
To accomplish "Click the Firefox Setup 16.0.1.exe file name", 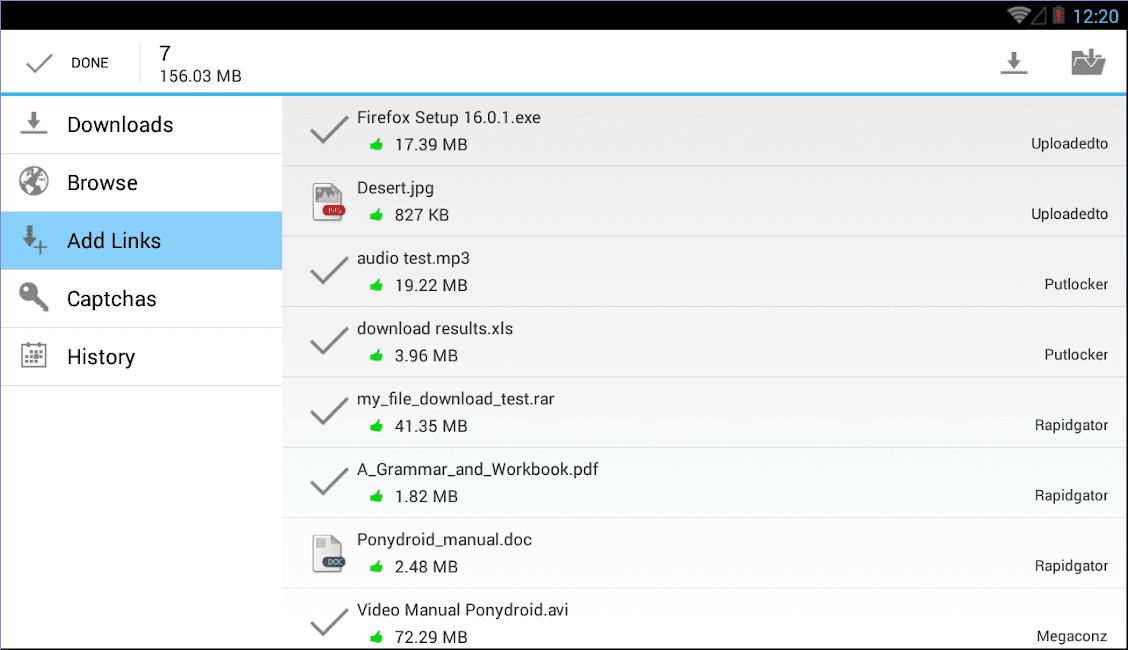I will pyautogui.click(x=449, y=118).
